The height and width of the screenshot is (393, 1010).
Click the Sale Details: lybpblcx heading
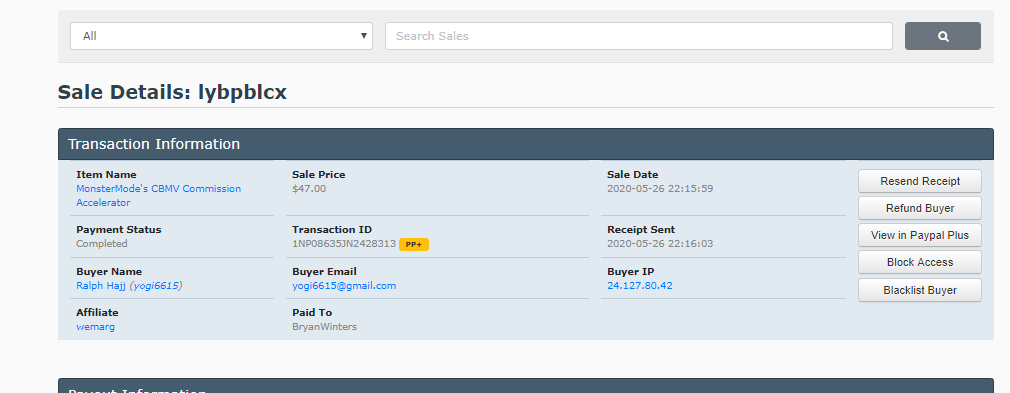pos(172,92)
